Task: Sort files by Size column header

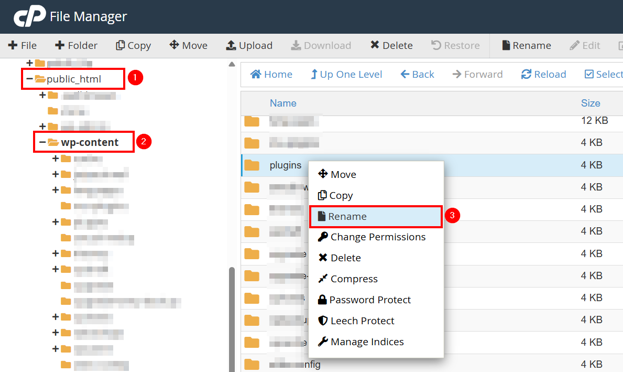Action: [590, 103]
